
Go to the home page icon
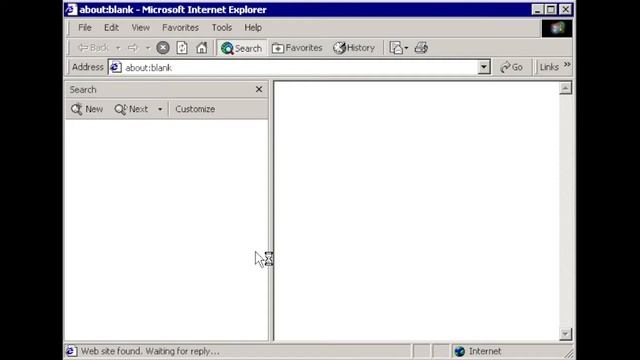coord(202,48)
